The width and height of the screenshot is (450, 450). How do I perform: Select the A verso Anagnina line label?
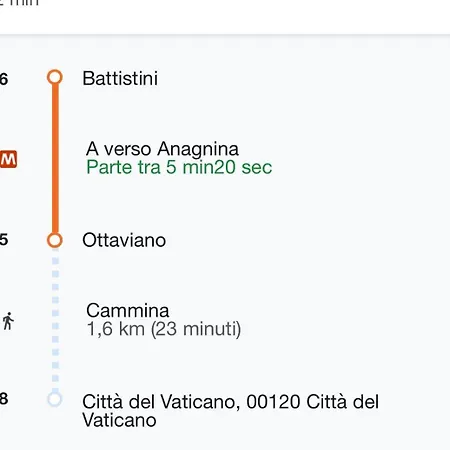162,149
